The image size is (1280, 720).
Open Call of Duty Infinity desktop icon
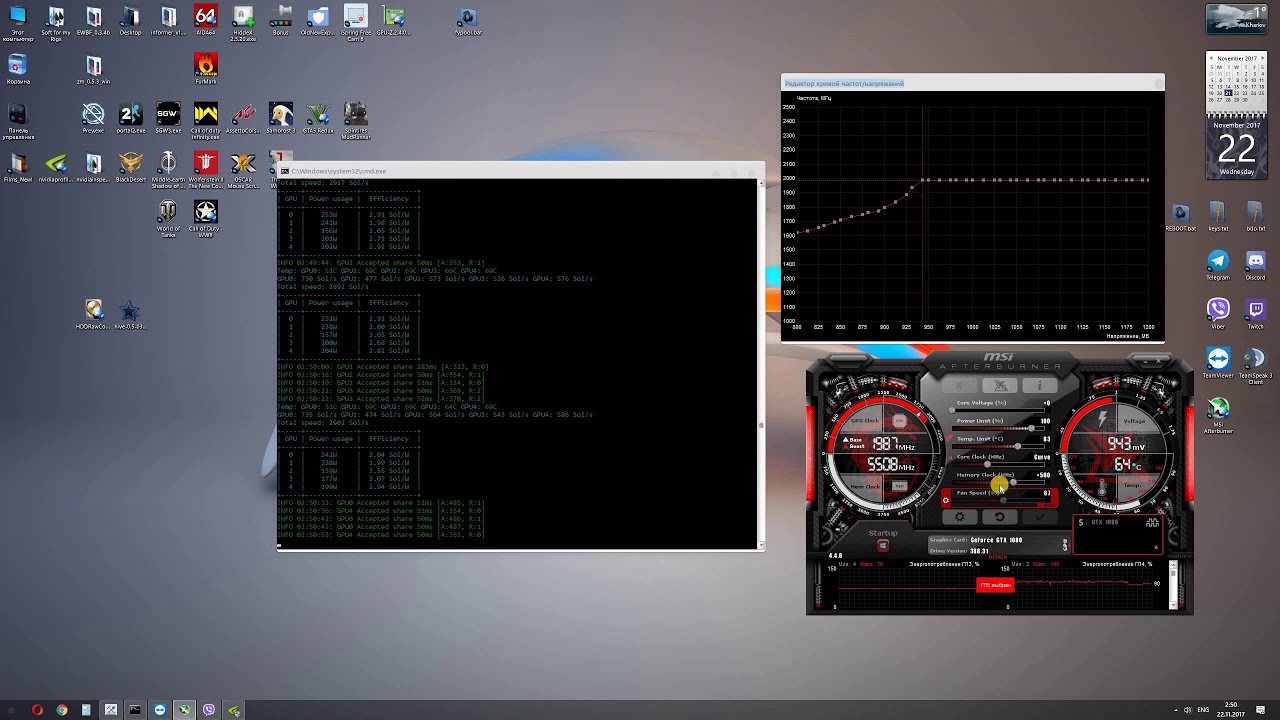tap(205, 120)
